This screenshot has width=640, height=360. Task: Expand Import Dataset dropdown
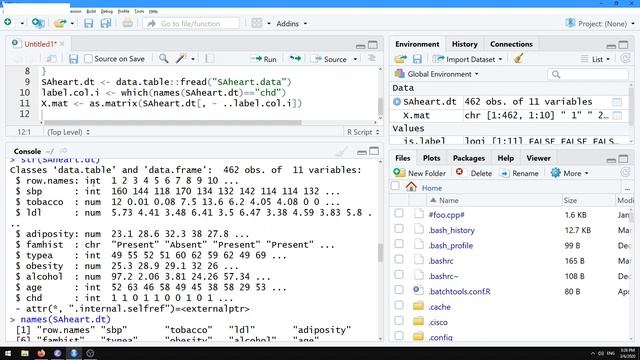click(x=467, y=59)
